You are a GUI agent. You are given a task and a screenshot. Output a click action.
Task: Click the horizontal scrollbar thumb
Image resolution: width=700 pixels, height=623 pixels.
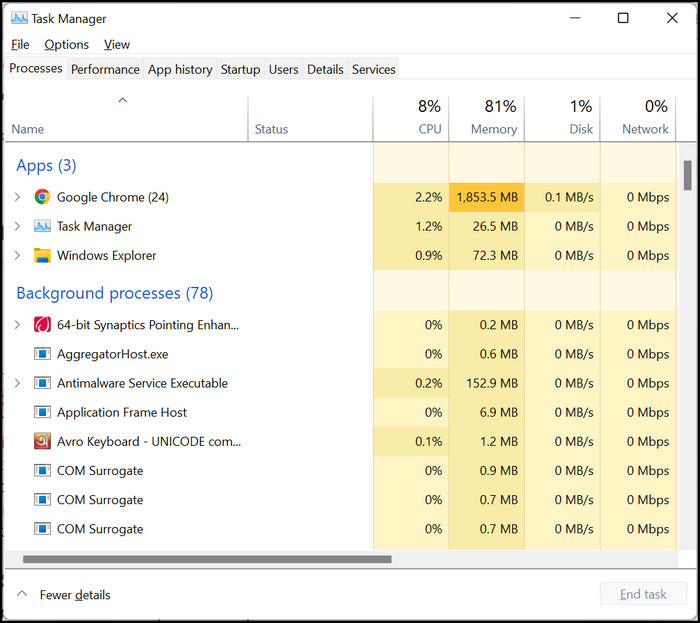coord(207,559)
